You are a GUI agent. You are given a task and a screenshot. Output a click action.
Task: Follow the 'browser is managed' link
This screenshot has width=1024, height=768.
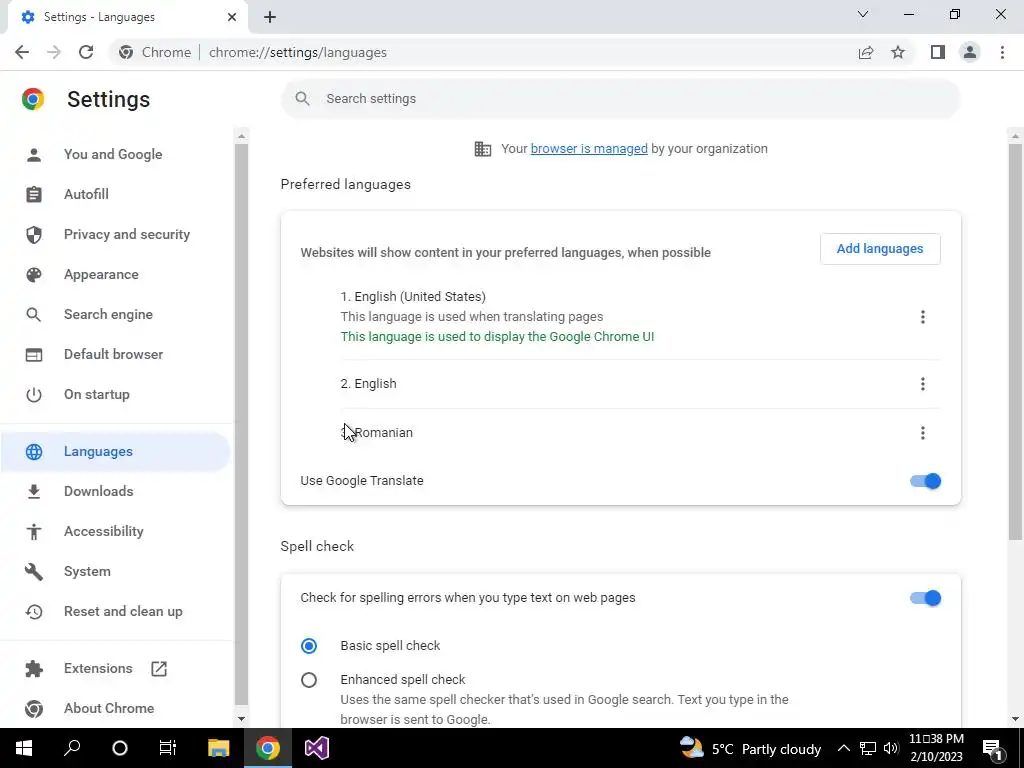coord(589,149)
